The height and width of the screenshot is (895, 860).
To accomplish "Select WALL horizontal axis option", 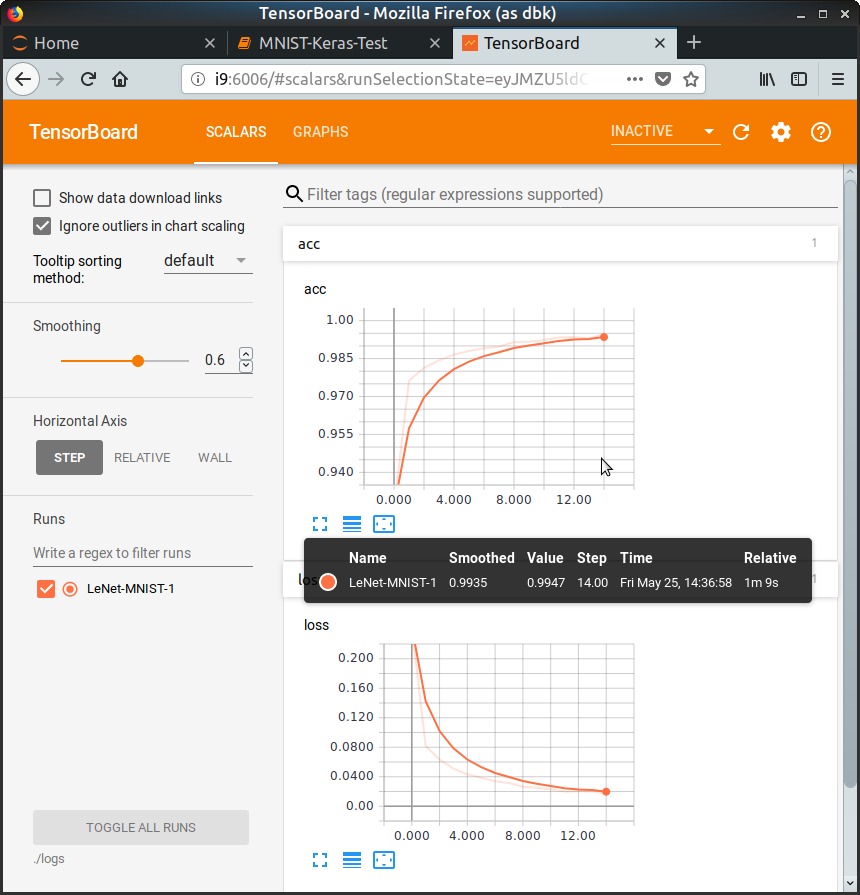I will (214, 458).
